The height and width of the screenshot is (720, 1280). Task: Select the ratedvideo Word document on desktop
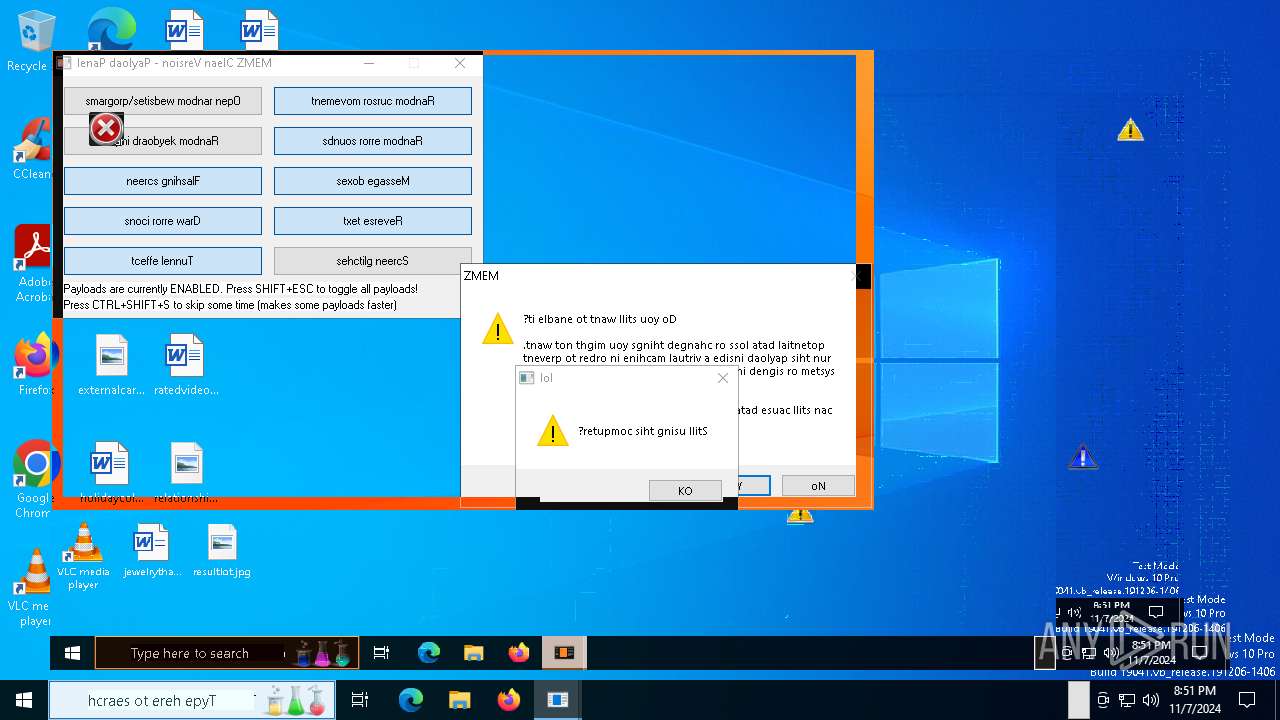[186, 365]
